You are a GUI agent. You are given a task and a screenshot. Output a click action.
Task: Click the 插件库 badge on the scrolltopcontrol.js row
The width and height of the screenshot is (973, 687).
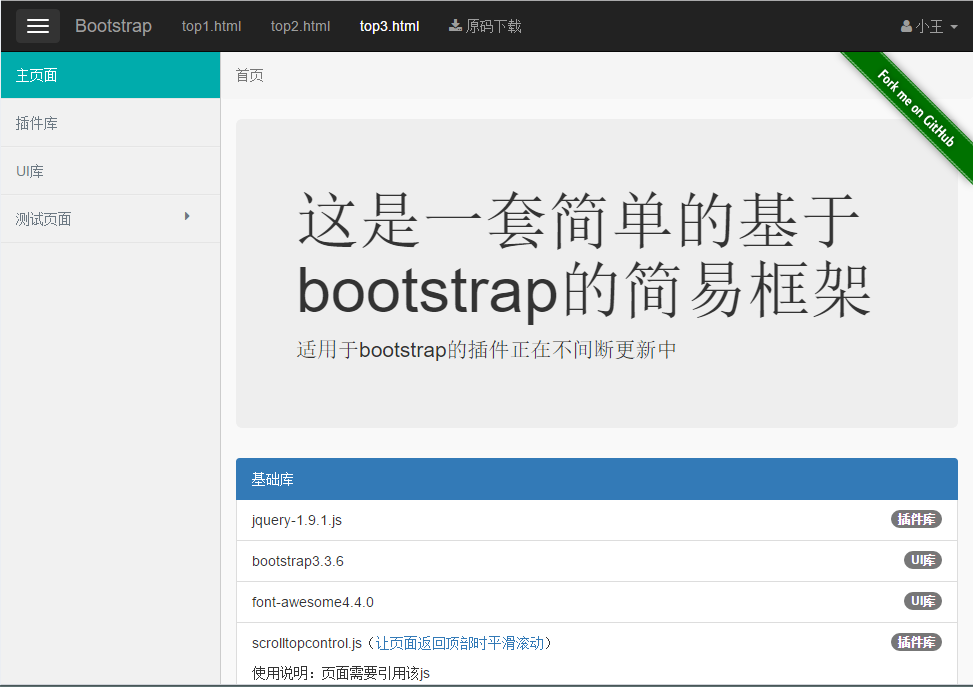(x=916, y=642)
